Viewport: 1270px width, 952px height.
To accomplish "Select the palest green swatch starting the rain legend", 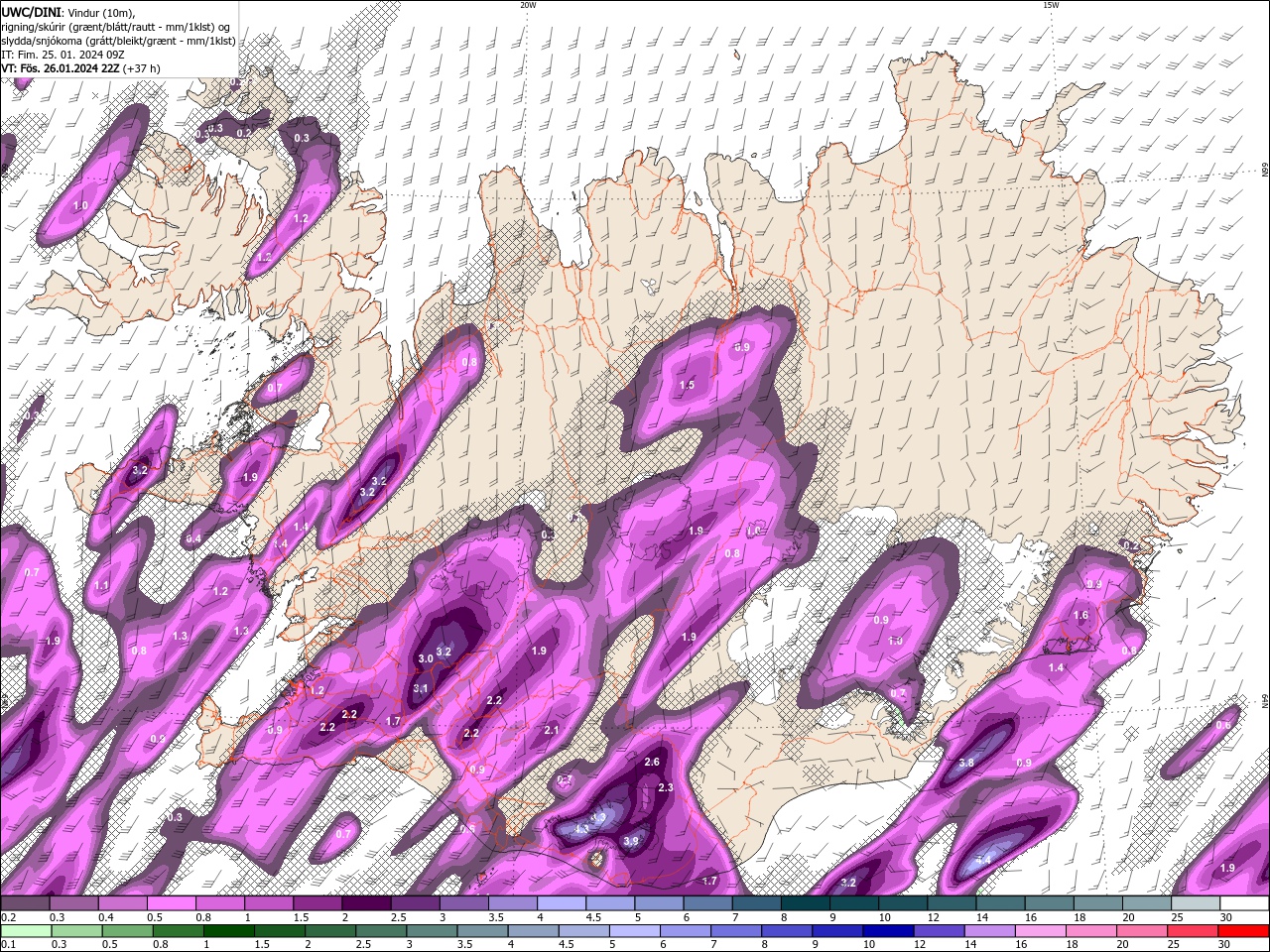I will point(25,931).
